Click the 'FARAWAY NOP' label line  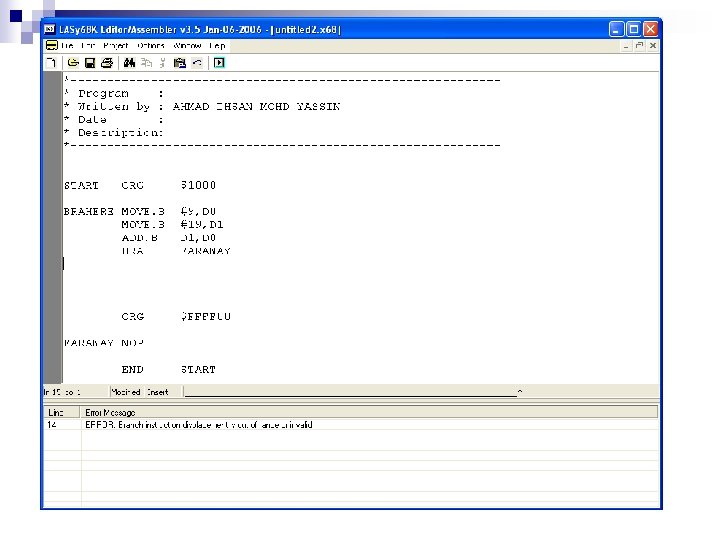pos(104,343)
